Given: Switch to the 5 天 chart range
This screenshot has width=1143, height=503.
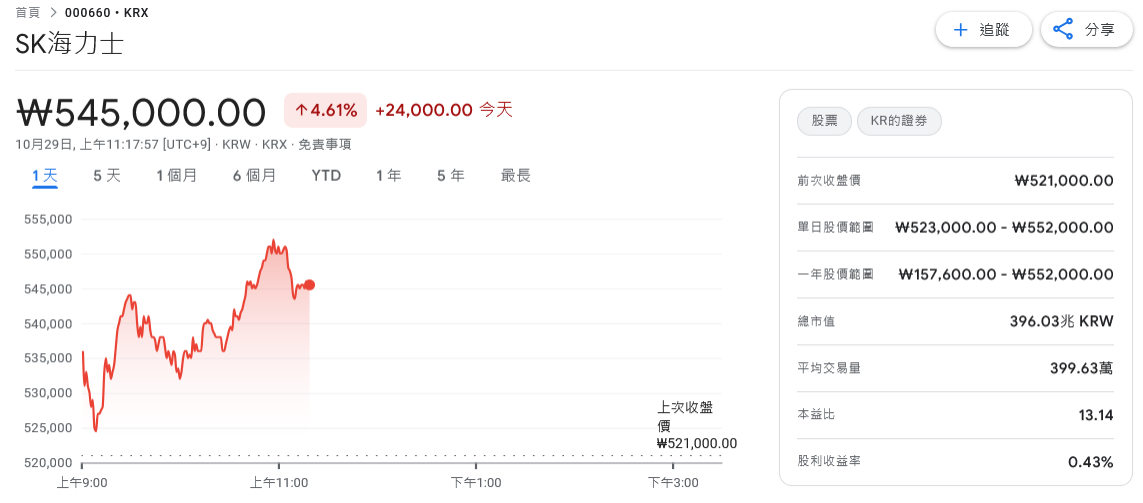Looking at the screenshot, I should click(x=107, y=176).
